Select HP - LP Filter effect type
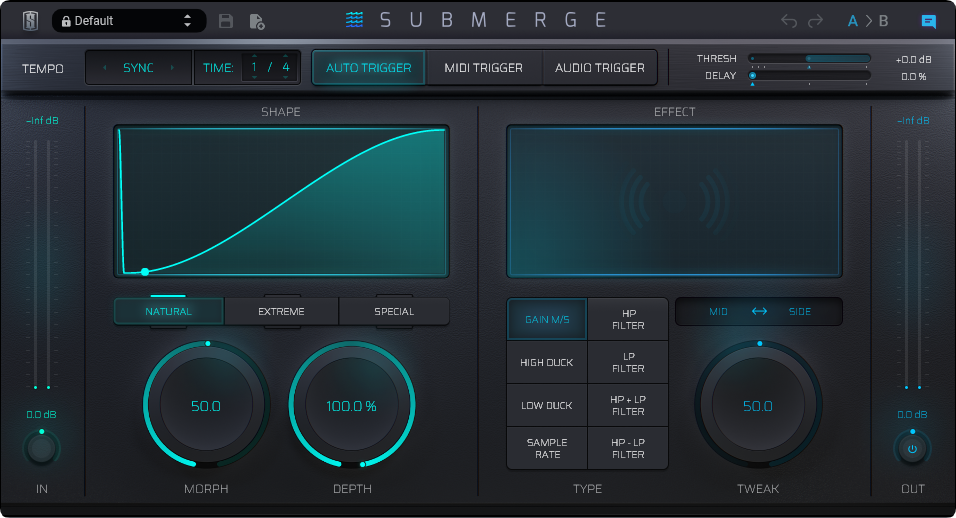 (x=628, y=449)
